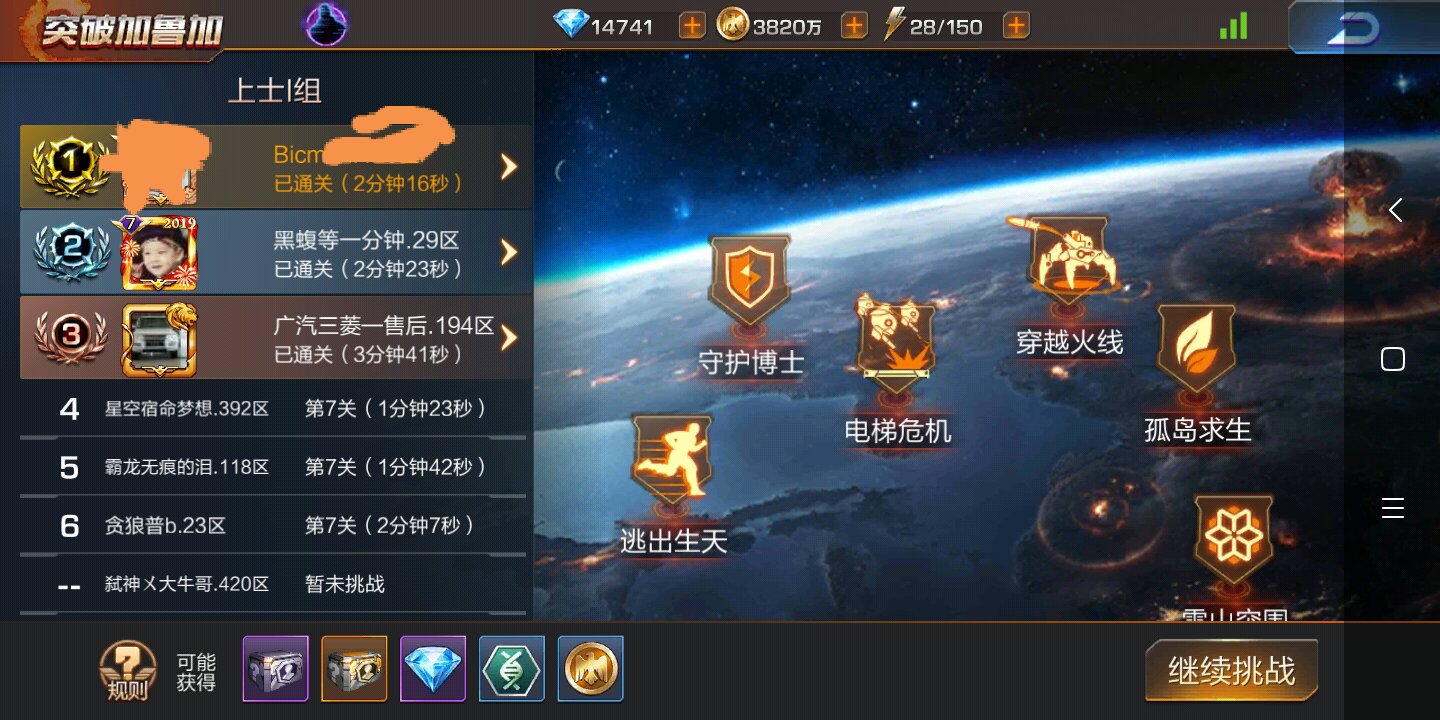Image resolution: width=1440 pixels, height=720 pixels.
Task: Refill energy with the plus button
Action: tap(1016, 26)
